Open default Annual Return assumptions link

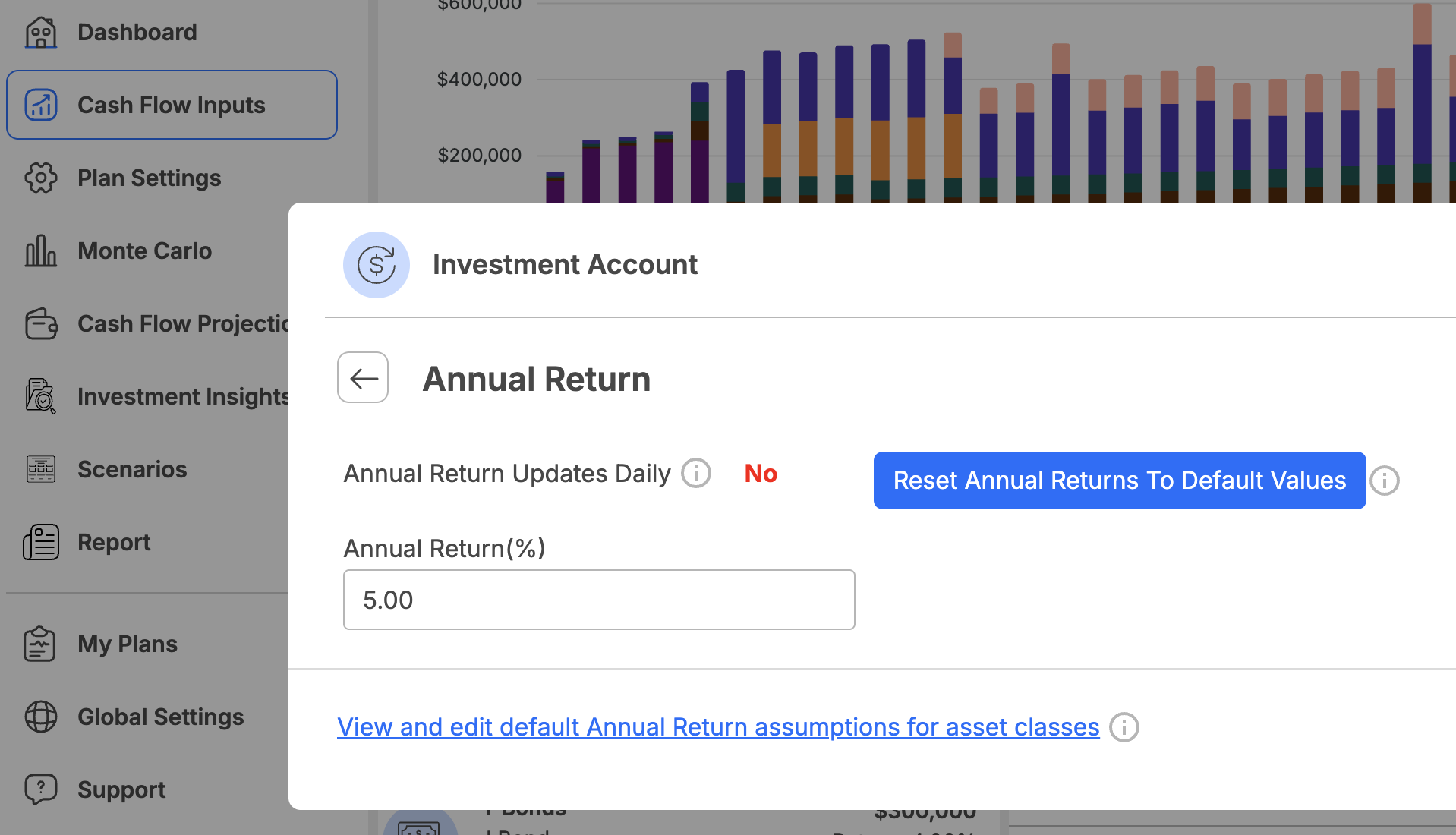pyautogui.click(x=718, y=727)
